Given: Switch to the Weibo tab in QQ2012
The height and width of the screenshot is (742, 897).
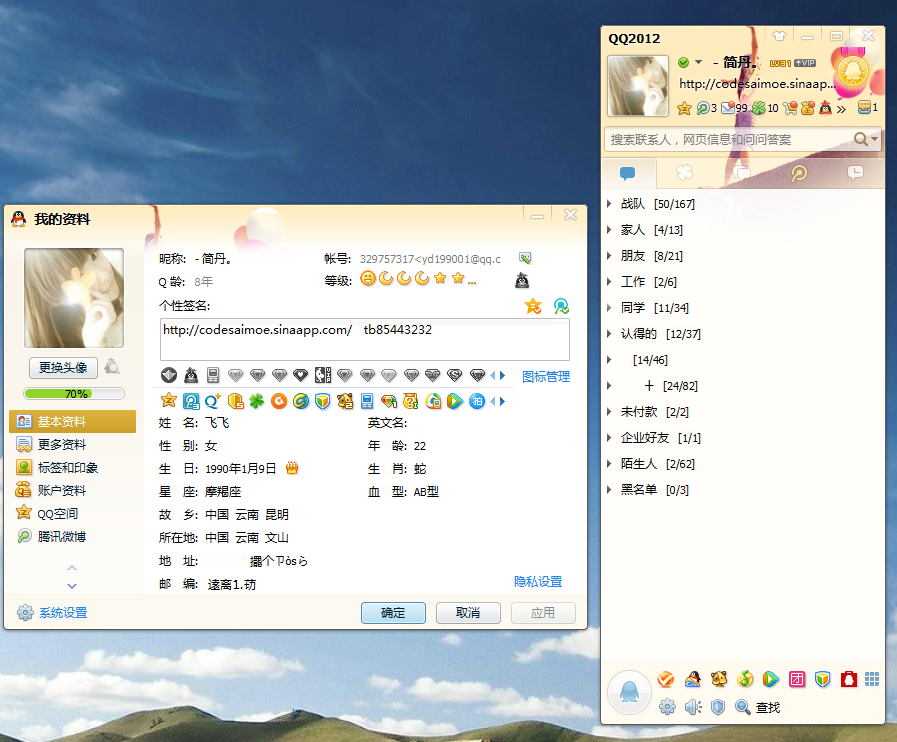Looking at the screenshot, I should [x=799, y=173].
